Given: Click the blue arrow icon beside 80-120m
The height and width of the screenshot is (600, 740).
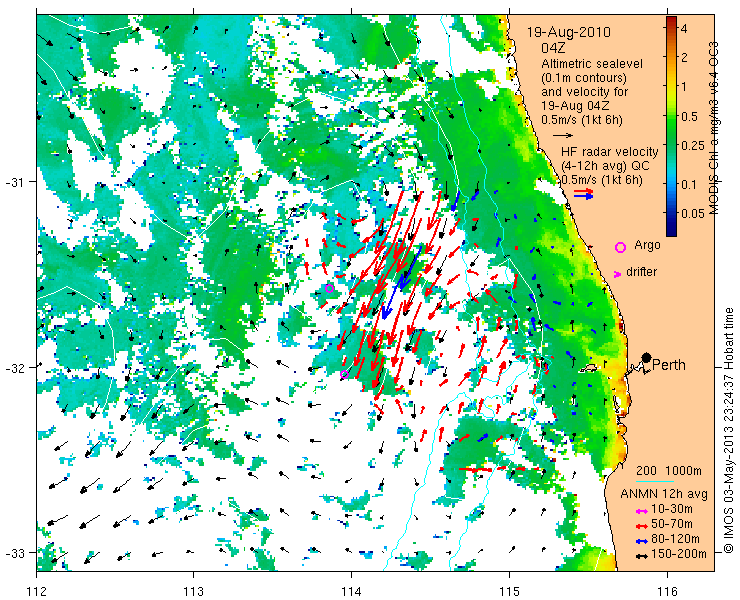Looking at the screenshot, I should pos(640,541).
